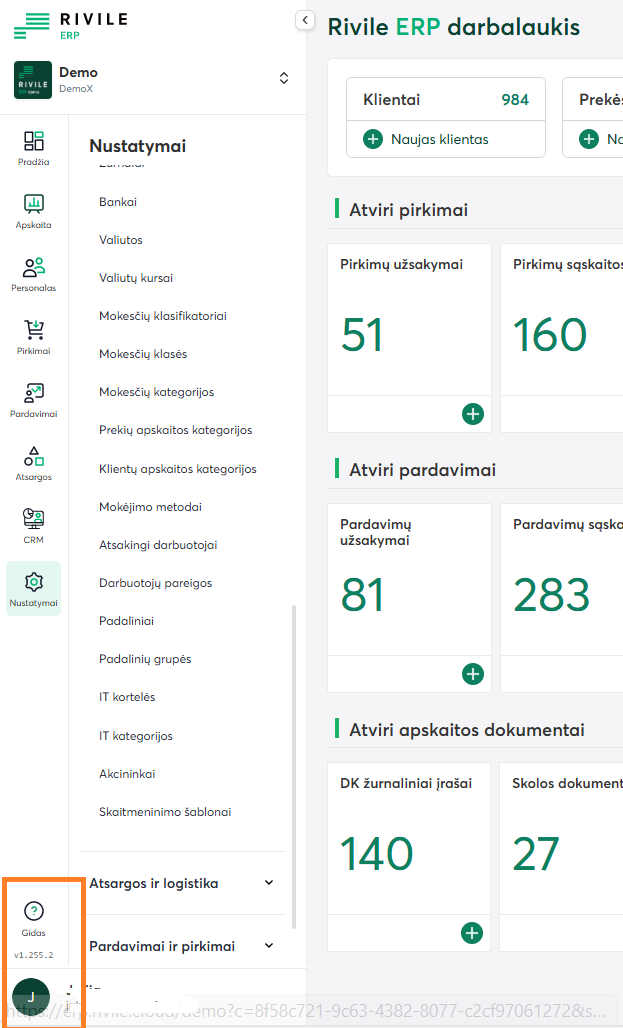Select Mokėjimo metodai menu item

click(x=150, y=507)
